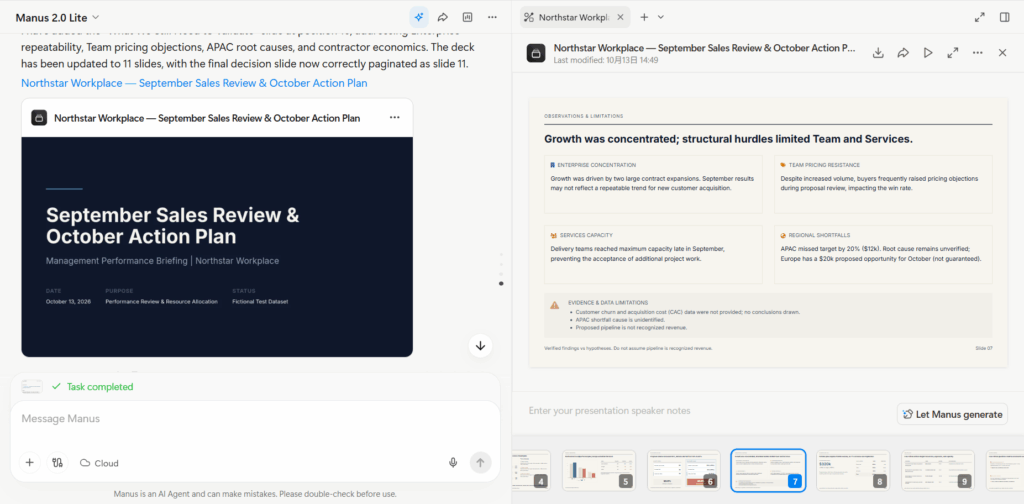Toggle the side panel layout icon

tap(1004, 18)
